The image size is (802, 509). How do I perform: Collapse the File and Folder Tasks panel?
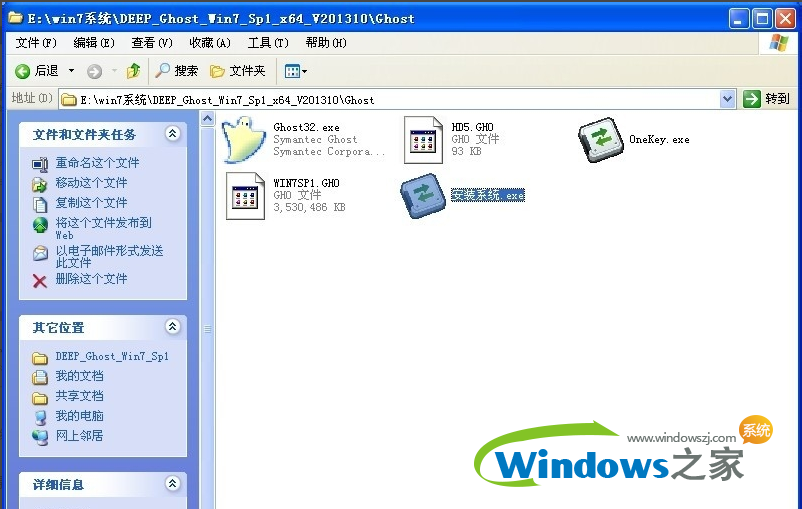(x=173, y=134)
